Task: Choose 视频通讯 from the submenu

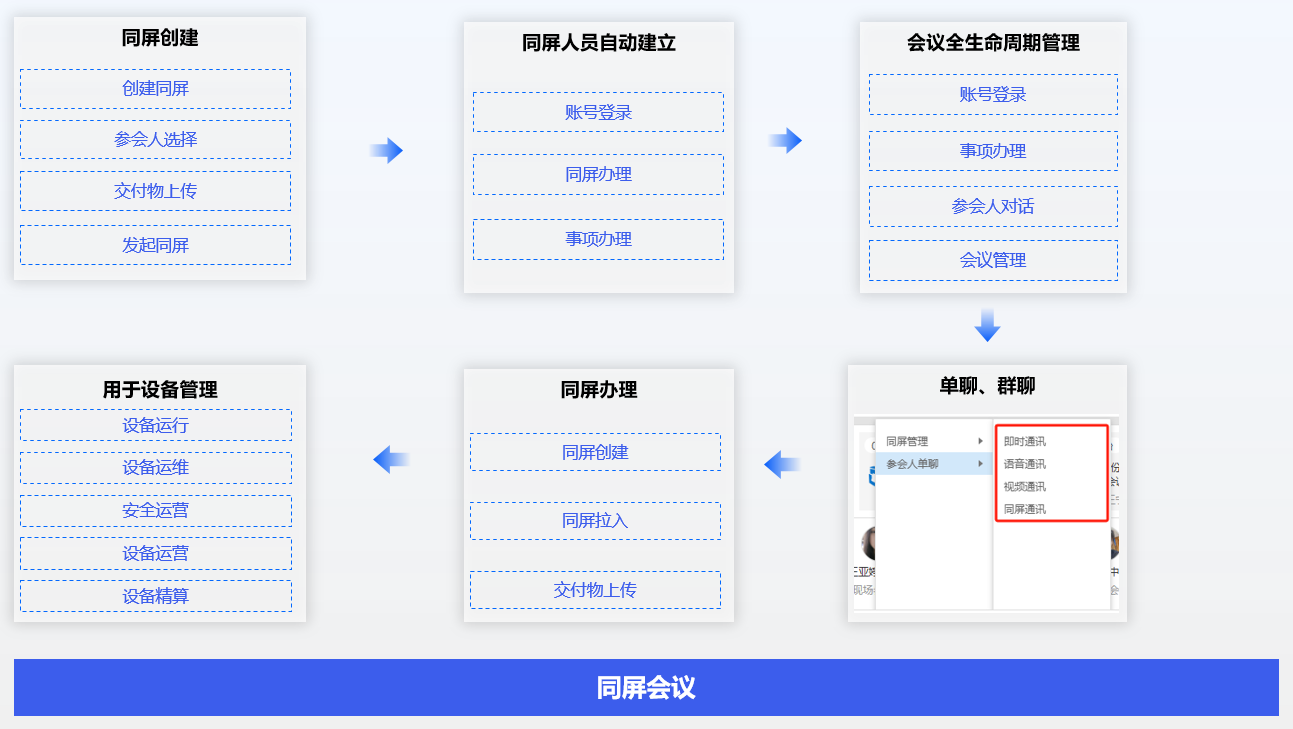Action: (x=1024, y=487)
